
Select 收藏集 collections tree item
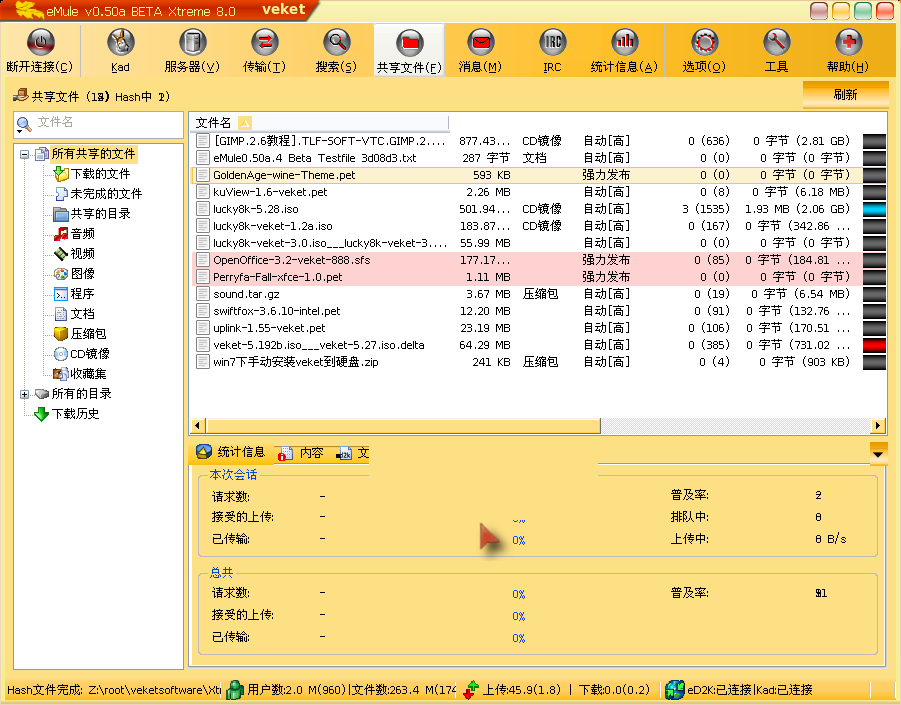tap(80, 373)
